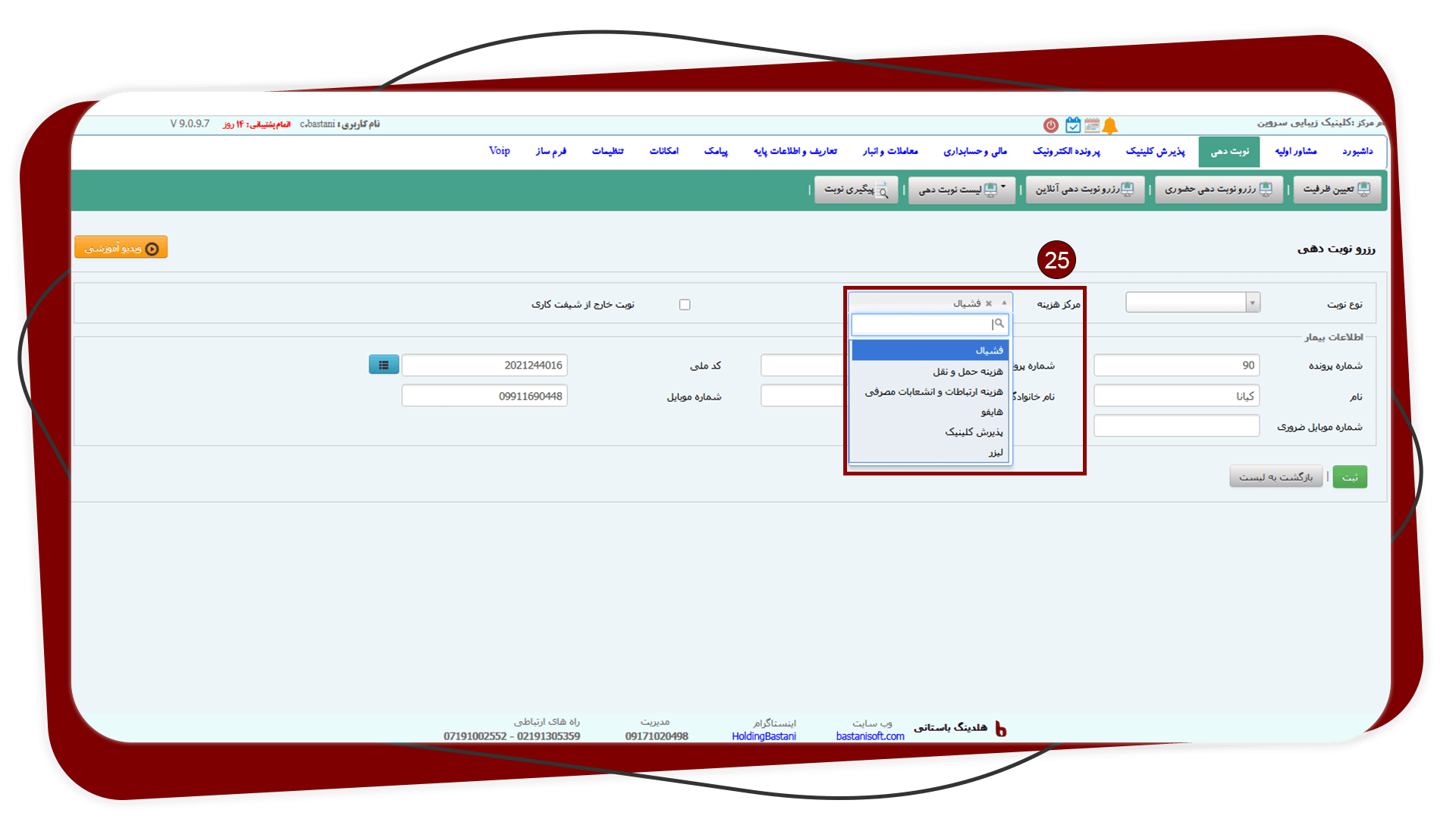Collapse the مرکز هزینه dropdown
The image size is (1456, 819).
(x=1004, y=303)
